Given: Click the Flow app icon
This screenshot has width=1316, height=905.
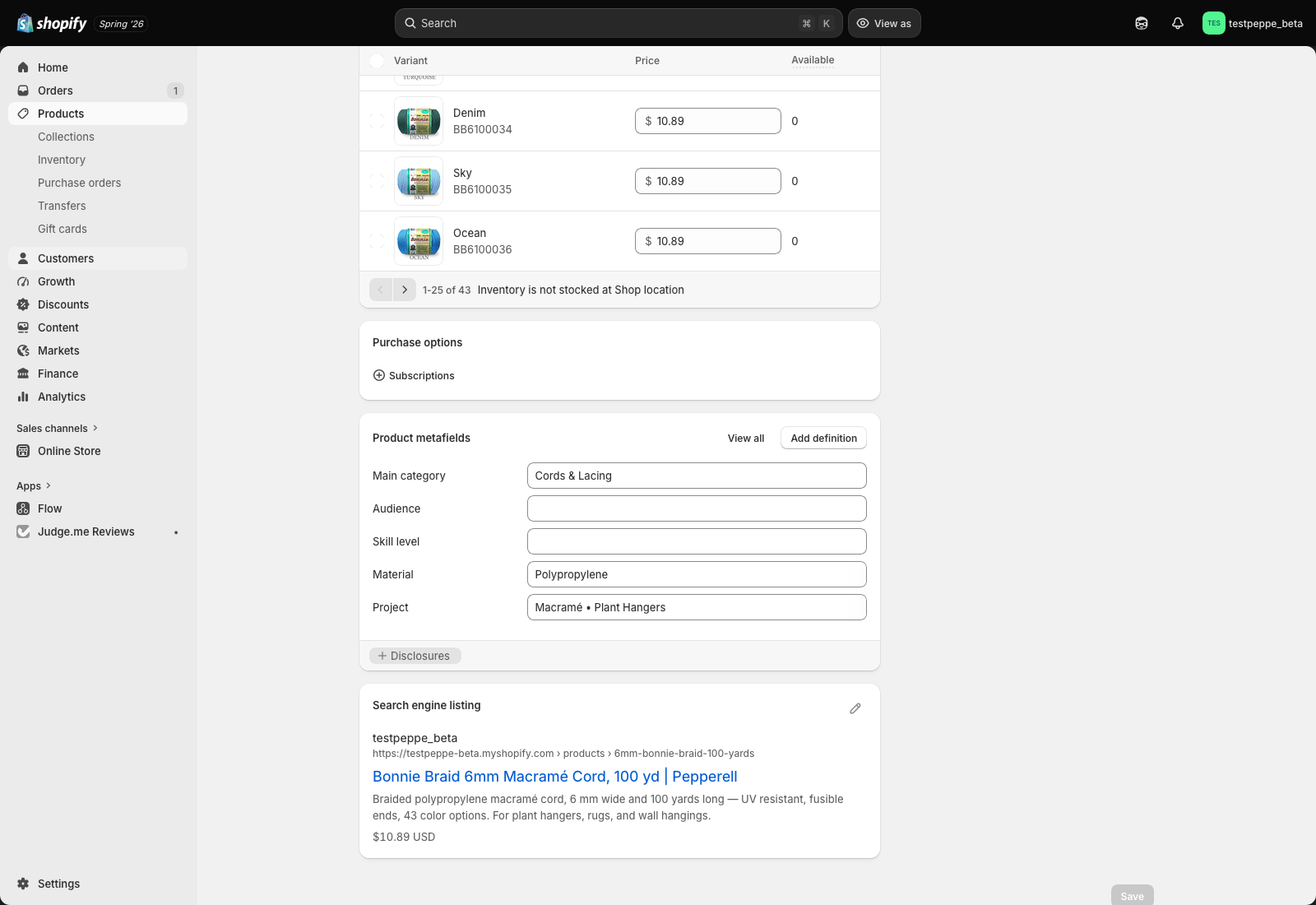Looking at the screenshot, I should pyautogui.click(x=23, y=508).
